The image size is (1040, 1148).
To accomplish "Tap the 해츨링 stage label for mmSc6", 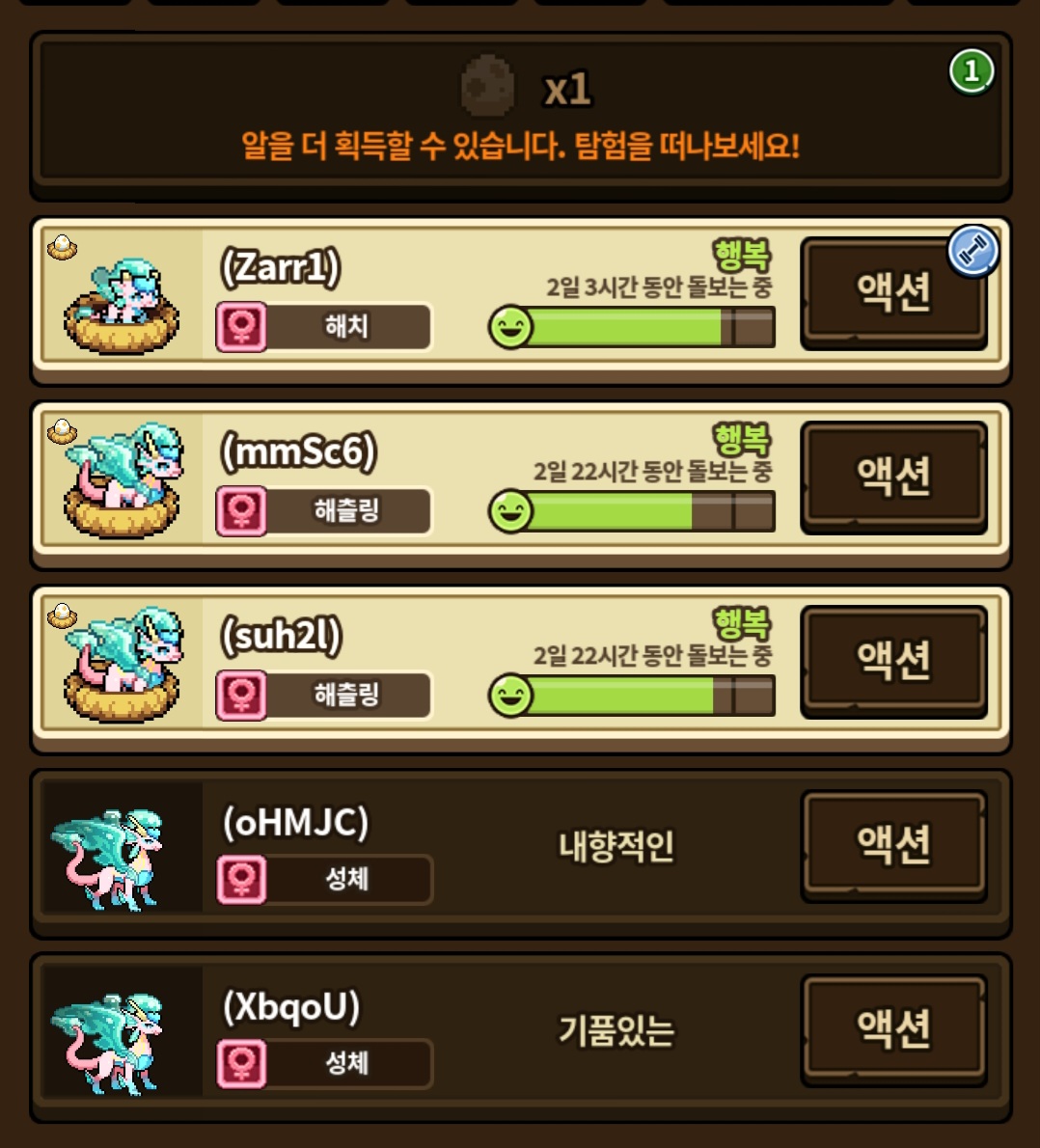I will coord(346,511).
